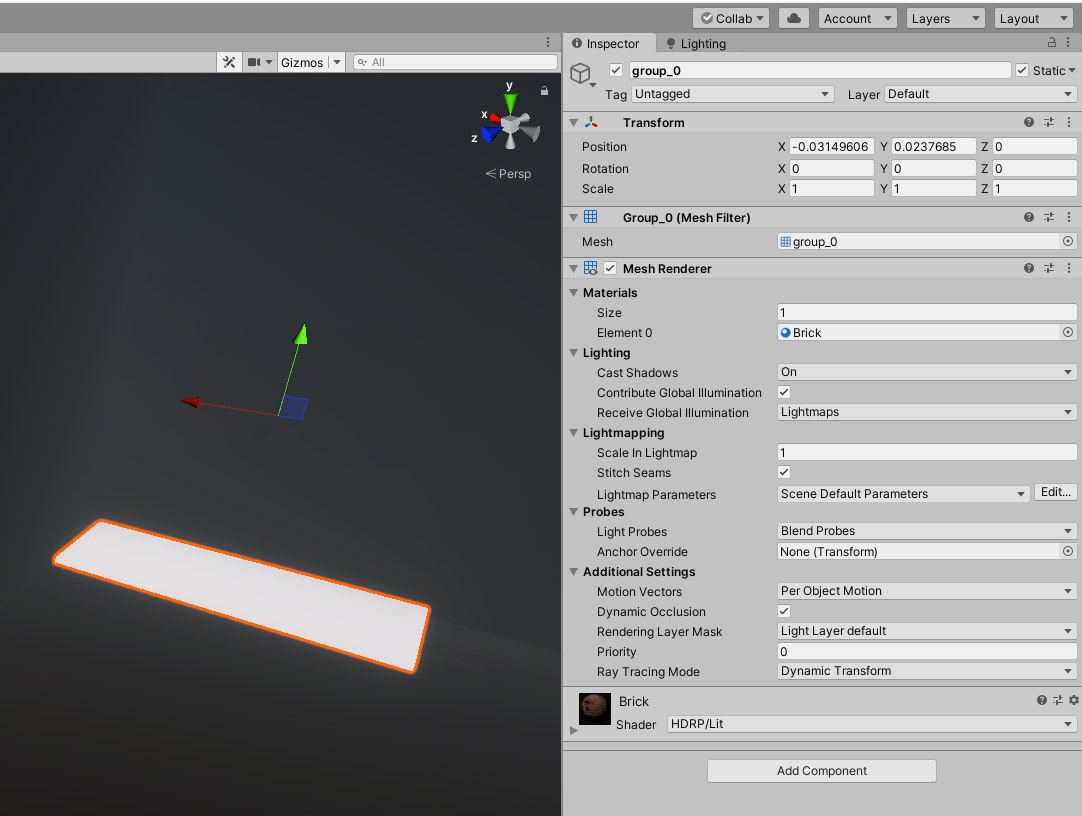This screenshot has height=816, width=1082.
Task: Open the Layers menu
Action: tap(945, 19)
